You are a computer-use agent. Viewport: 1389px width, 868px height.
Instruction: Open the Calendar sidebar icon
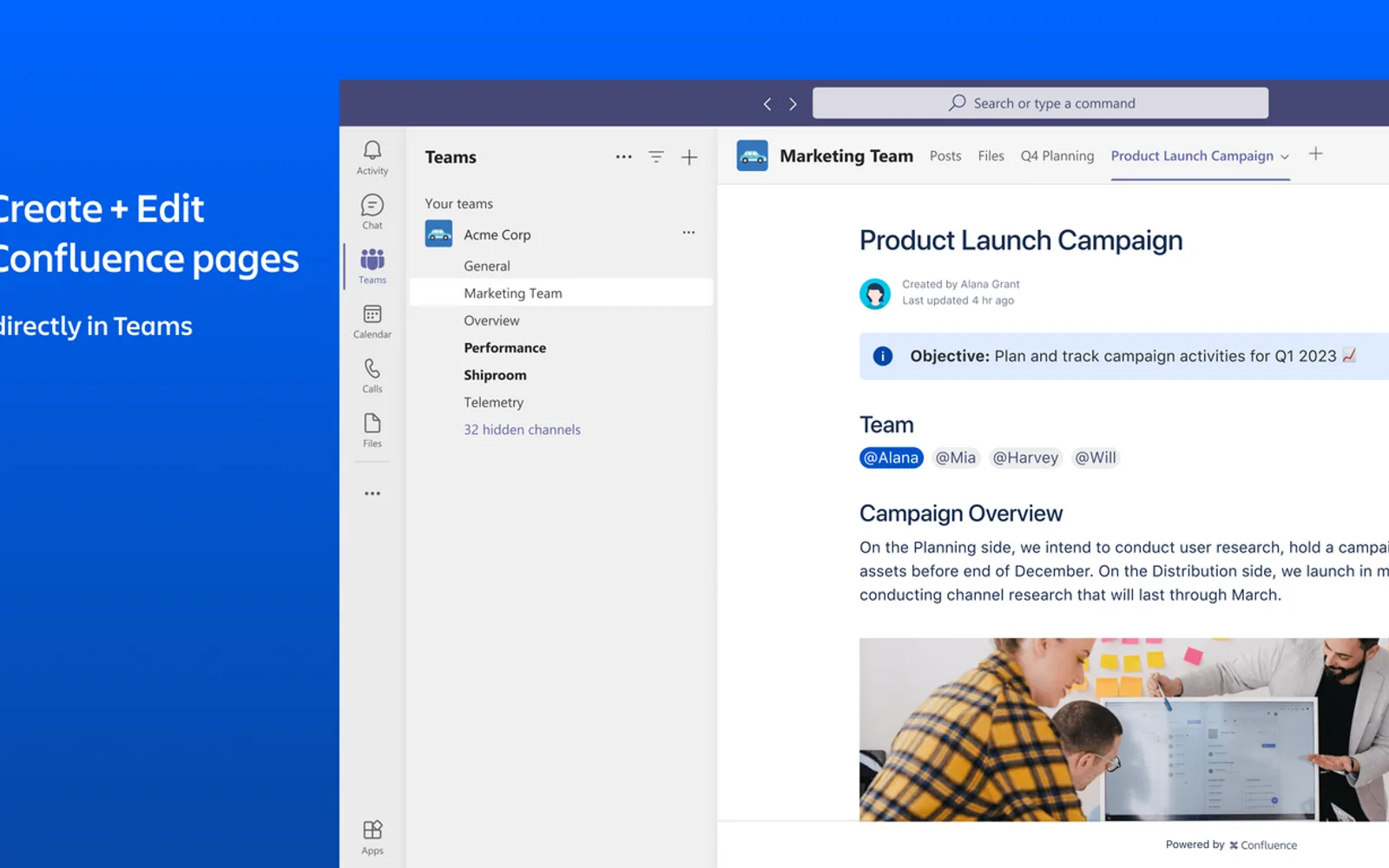click(372, 321)
